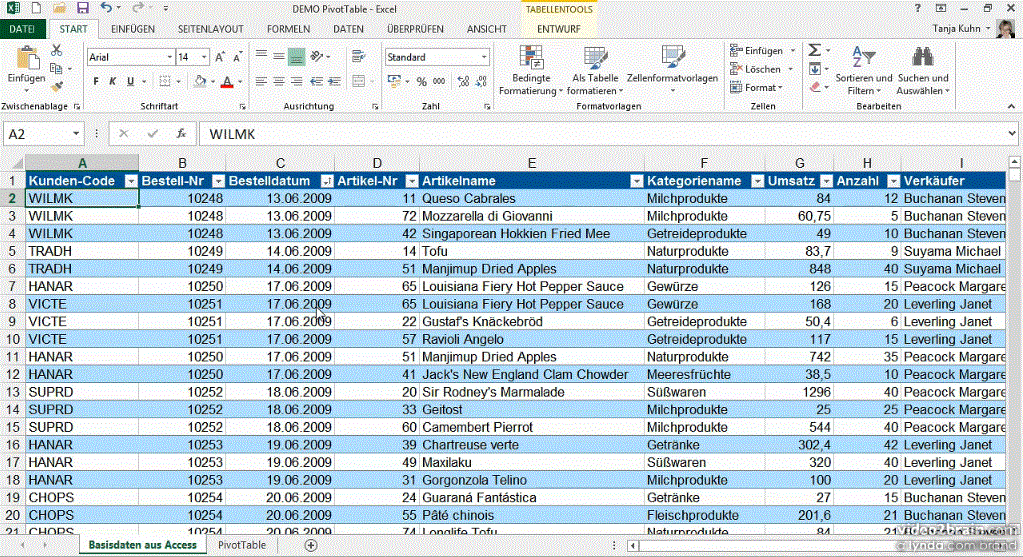Click the fill down icon in Bearbeiten

(815, 68)
